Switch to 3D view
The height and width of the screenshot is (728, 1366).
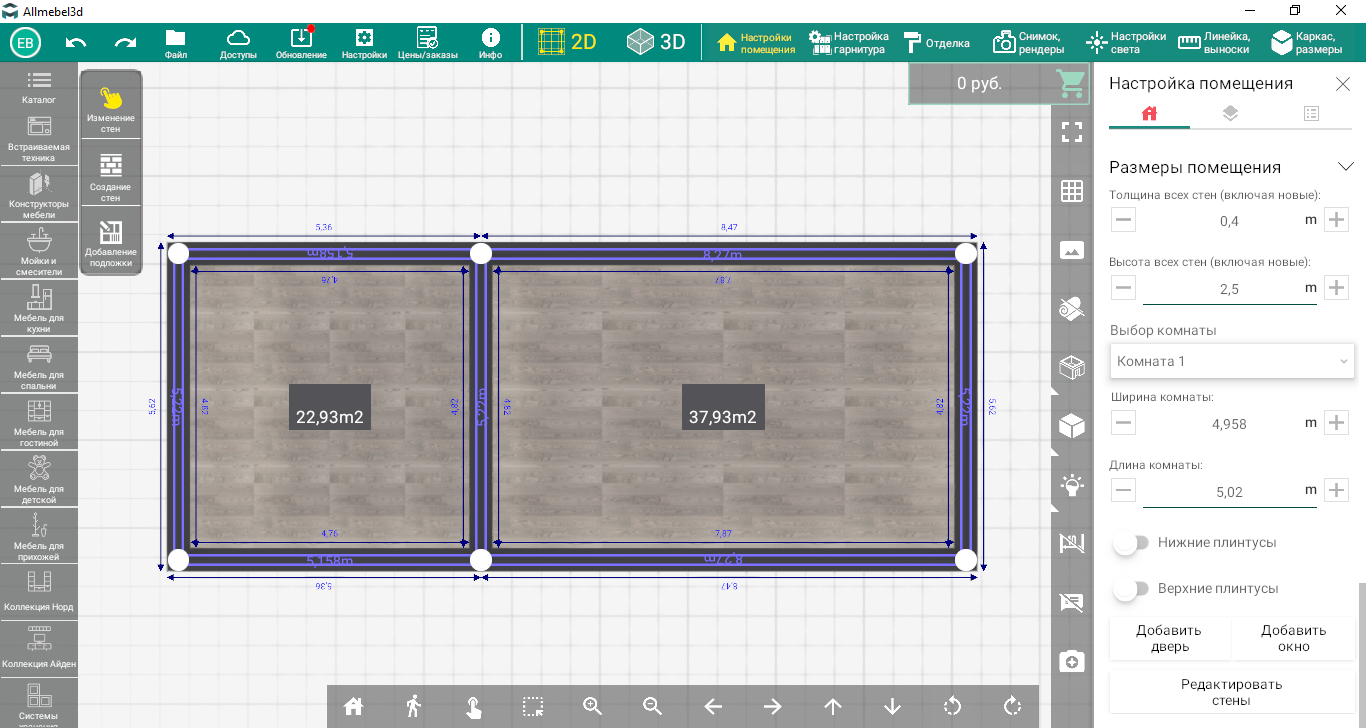pos(656,42)
